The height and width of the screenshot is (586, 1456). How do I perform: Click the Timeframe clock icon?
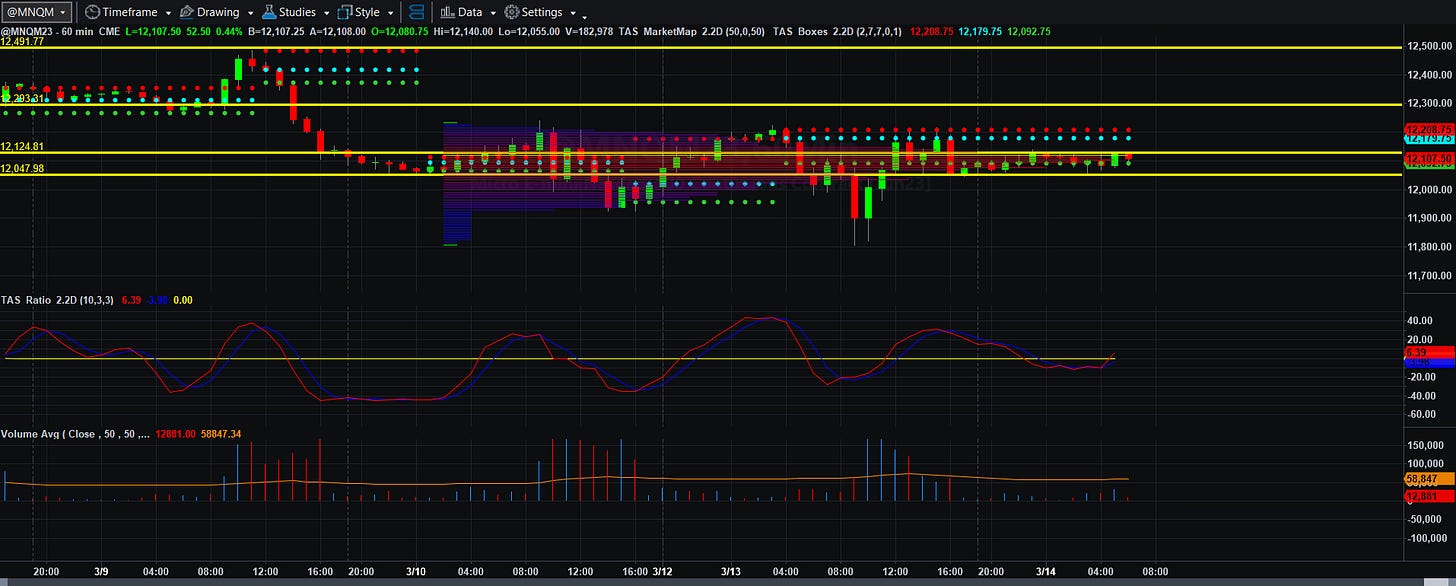click(92, 12)
